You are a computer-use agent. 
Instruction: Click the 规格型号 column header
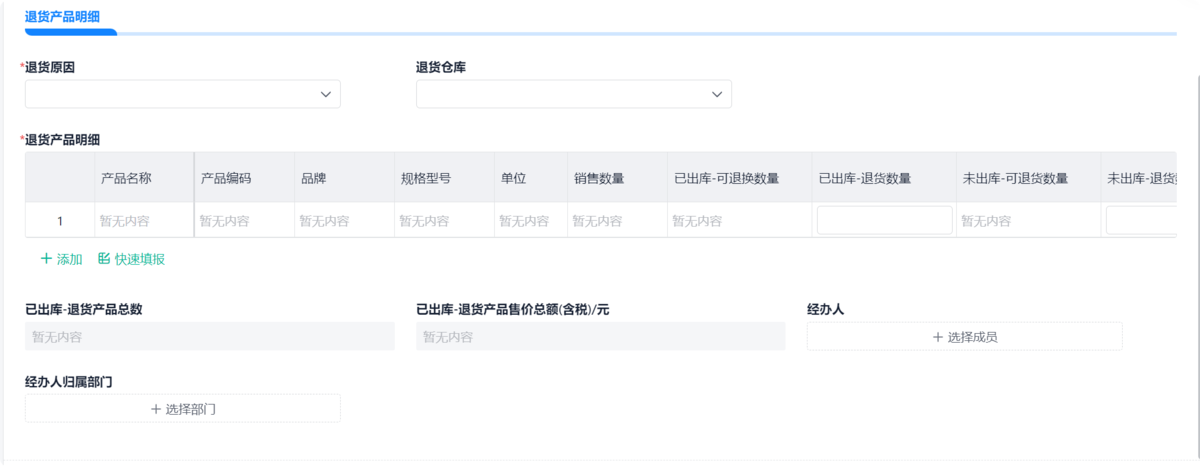pos(444,178)
